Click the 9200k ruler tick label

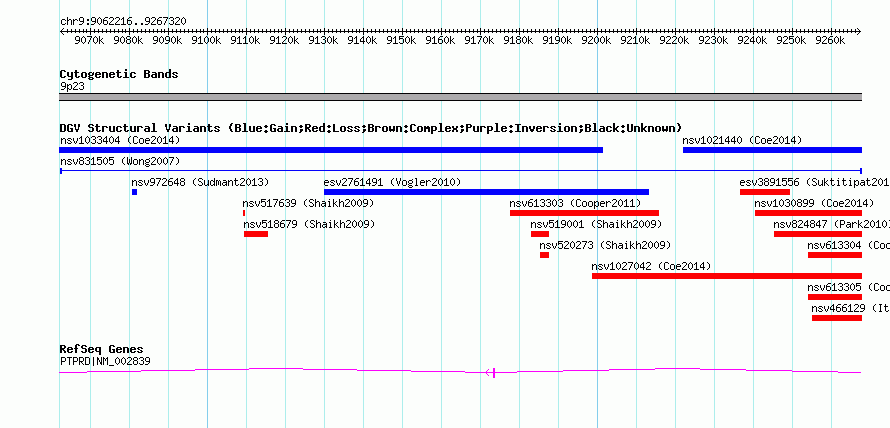point(596,41)
